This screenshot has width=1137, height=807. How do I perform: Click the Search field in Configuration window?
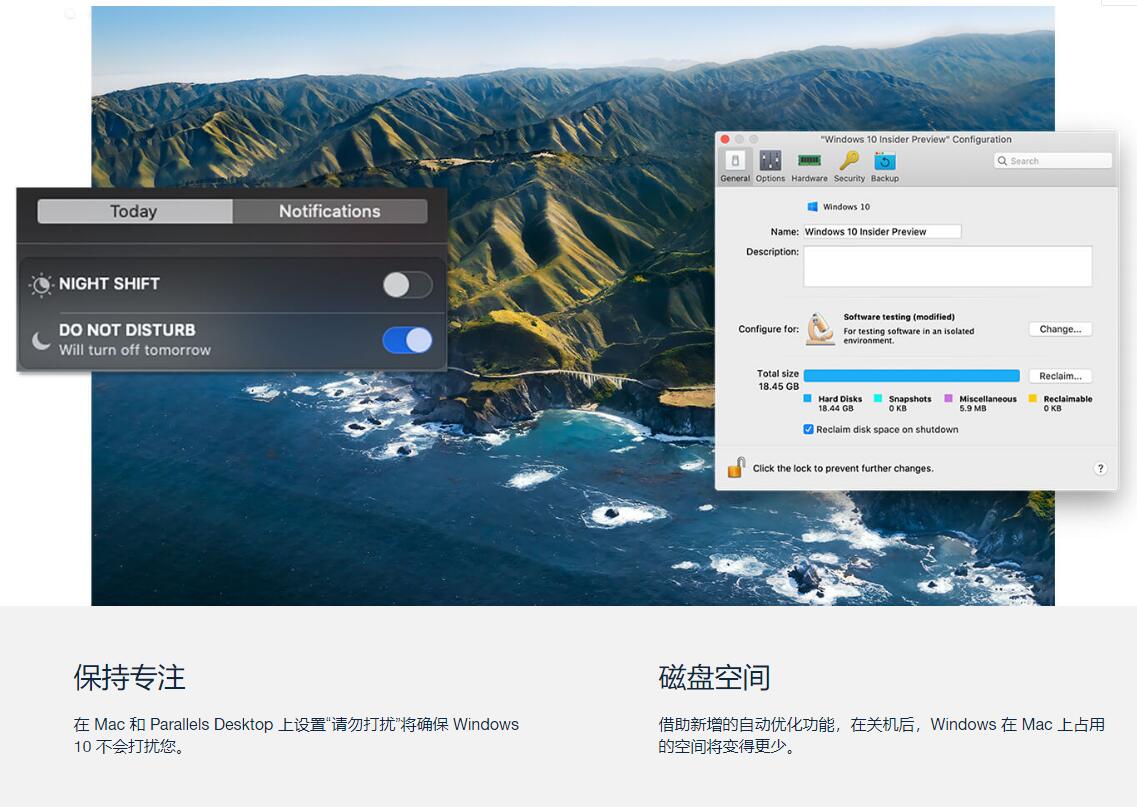click(1053, 161)
